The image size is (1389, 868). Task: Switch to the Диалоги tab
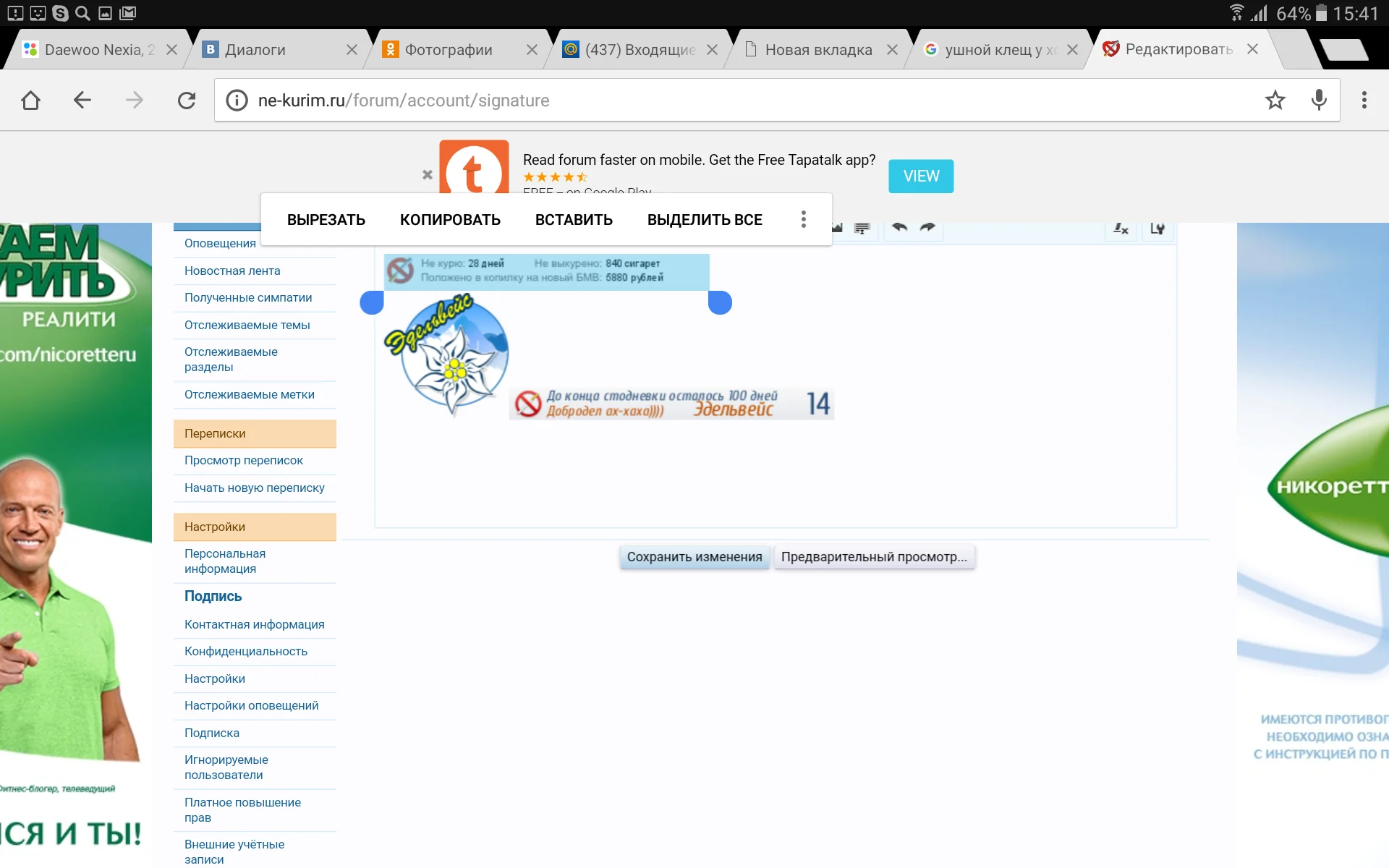[x=255, y=50]
